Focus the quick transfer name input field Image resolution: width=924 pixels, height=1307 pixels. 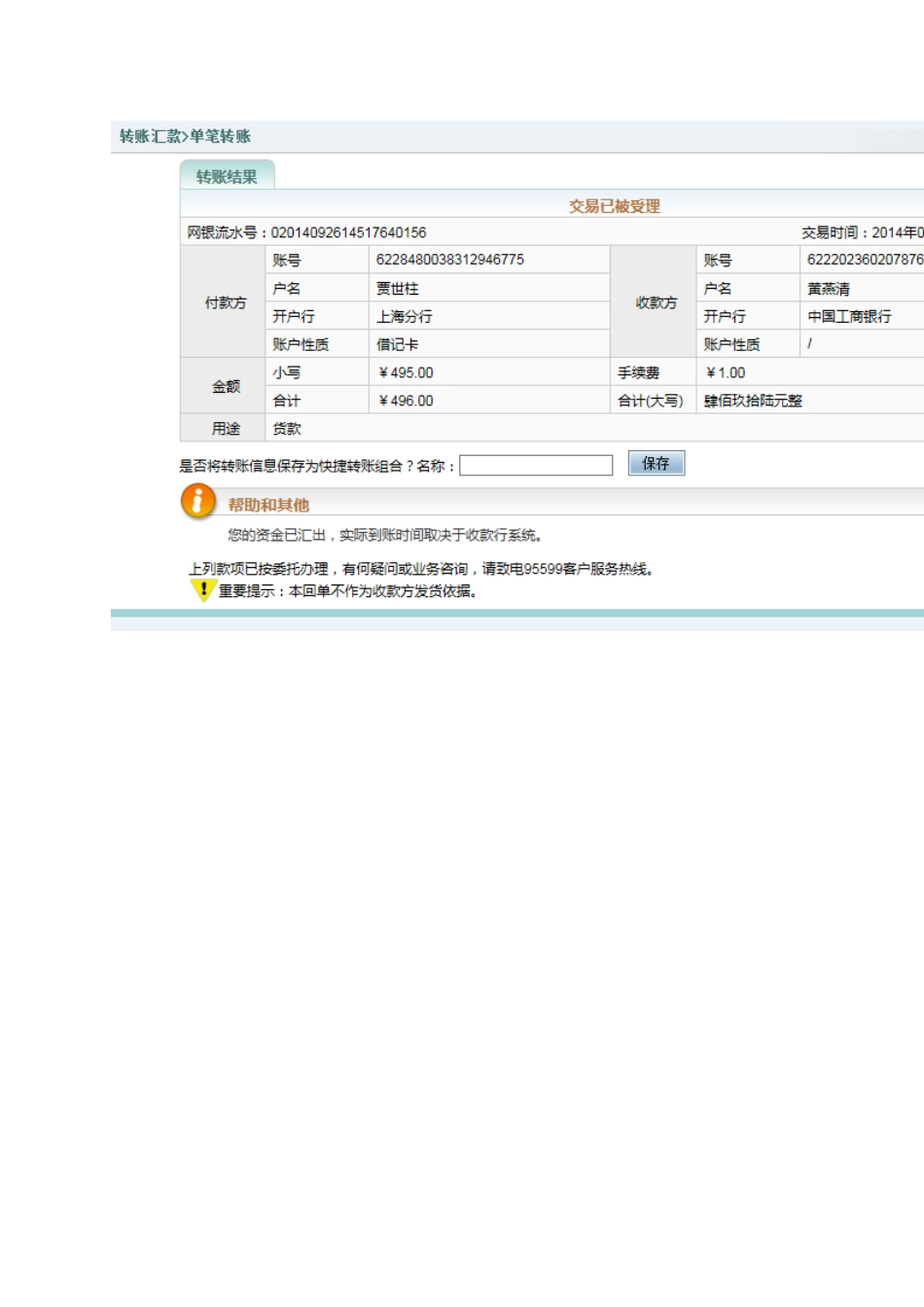point(536,466)
